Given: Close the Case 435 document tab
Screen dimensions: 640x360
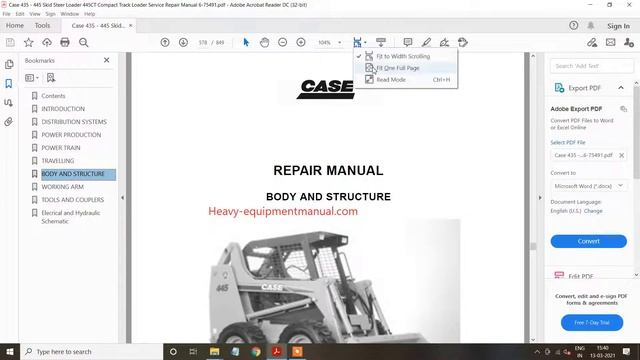Looking at the screenshot, I should (x=131, y=25).
